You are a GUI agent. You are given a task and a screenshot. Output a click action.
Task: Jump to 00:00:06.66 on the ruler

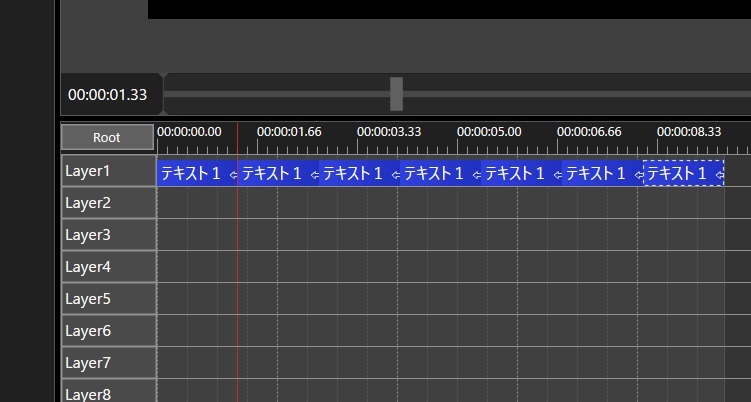click(588, 131)
